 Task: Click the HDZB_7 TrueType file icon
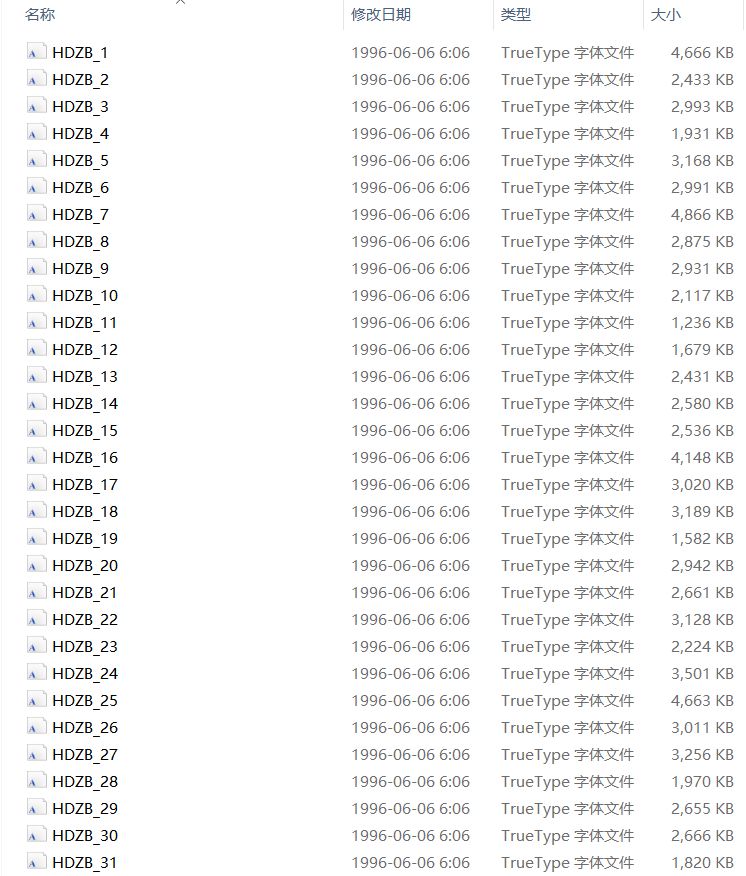[36, 214]
